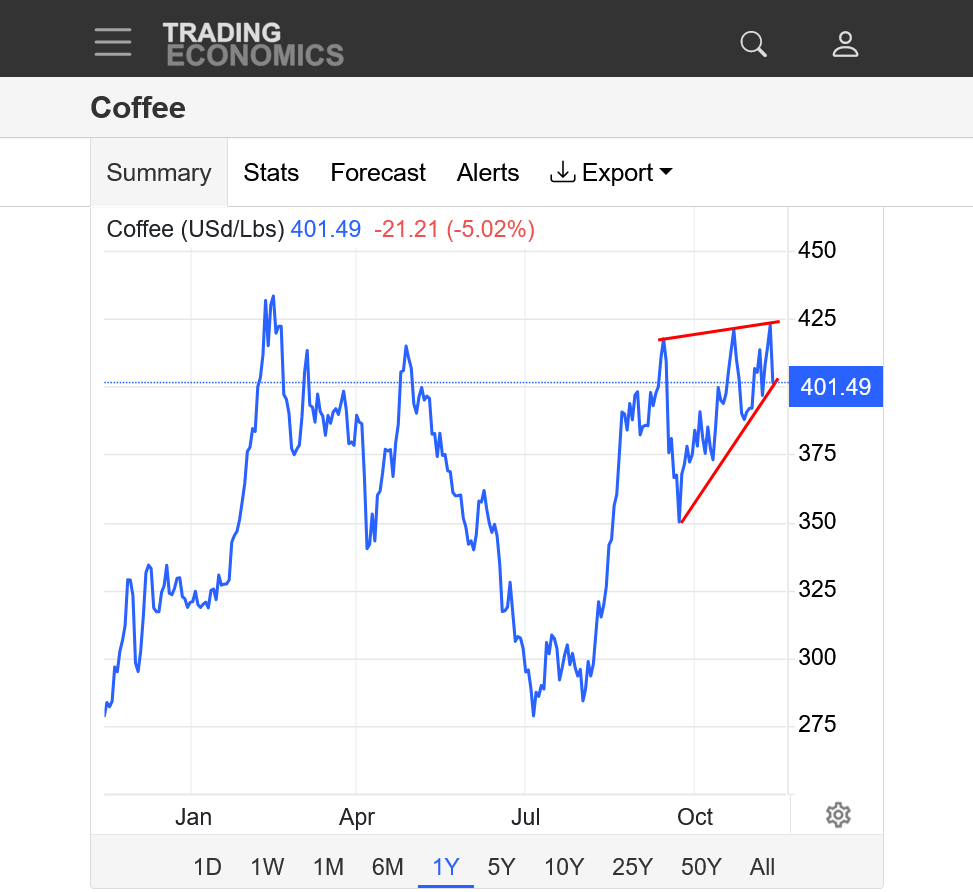Viewport: 973px width, 892px height.
Task: Click the Trading Economics logo
Action: [253, 43]
